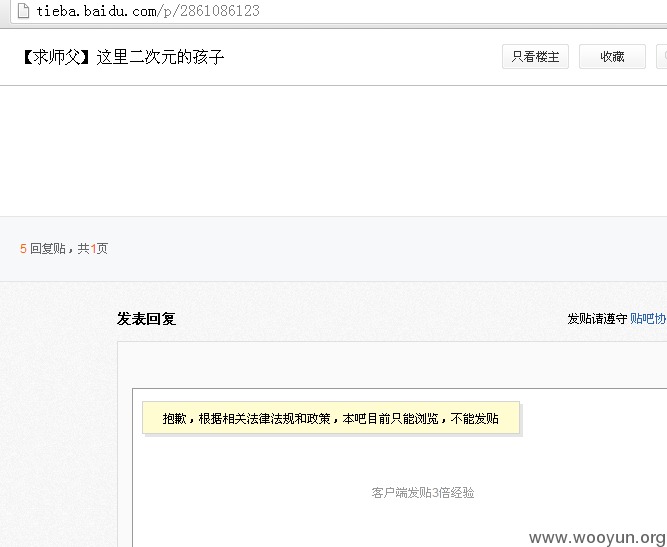Image resolution: width=667 pixels, height=547 pixels.
Task: Click the 5 回复贴，共1页 reply count text
Action: tap(64, 248)
